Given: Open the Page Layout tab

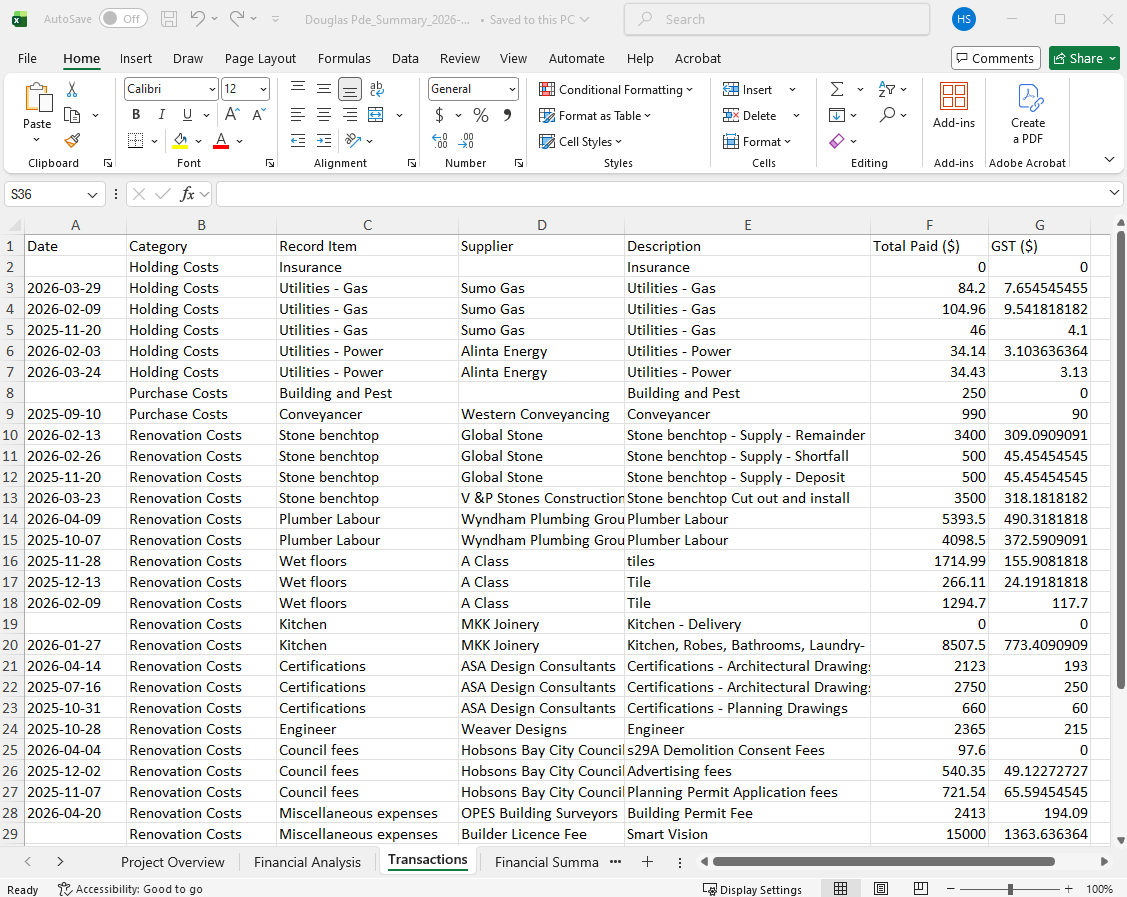Looking at the screenshot, I should [x=260, y=58].
